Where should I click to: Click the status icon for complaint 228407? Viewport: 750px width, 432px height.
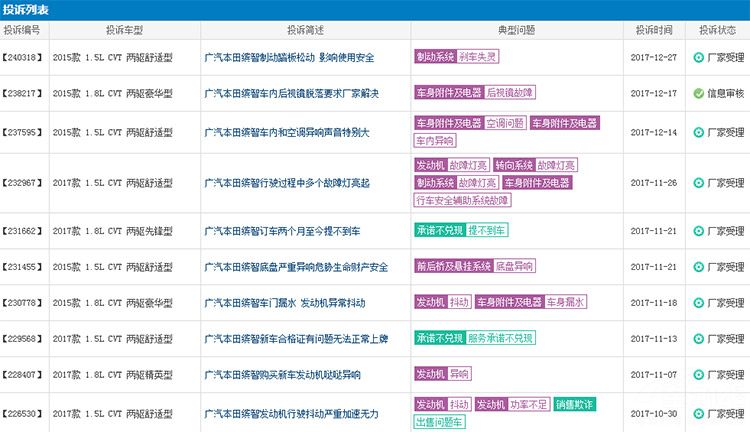coord(698,374)
